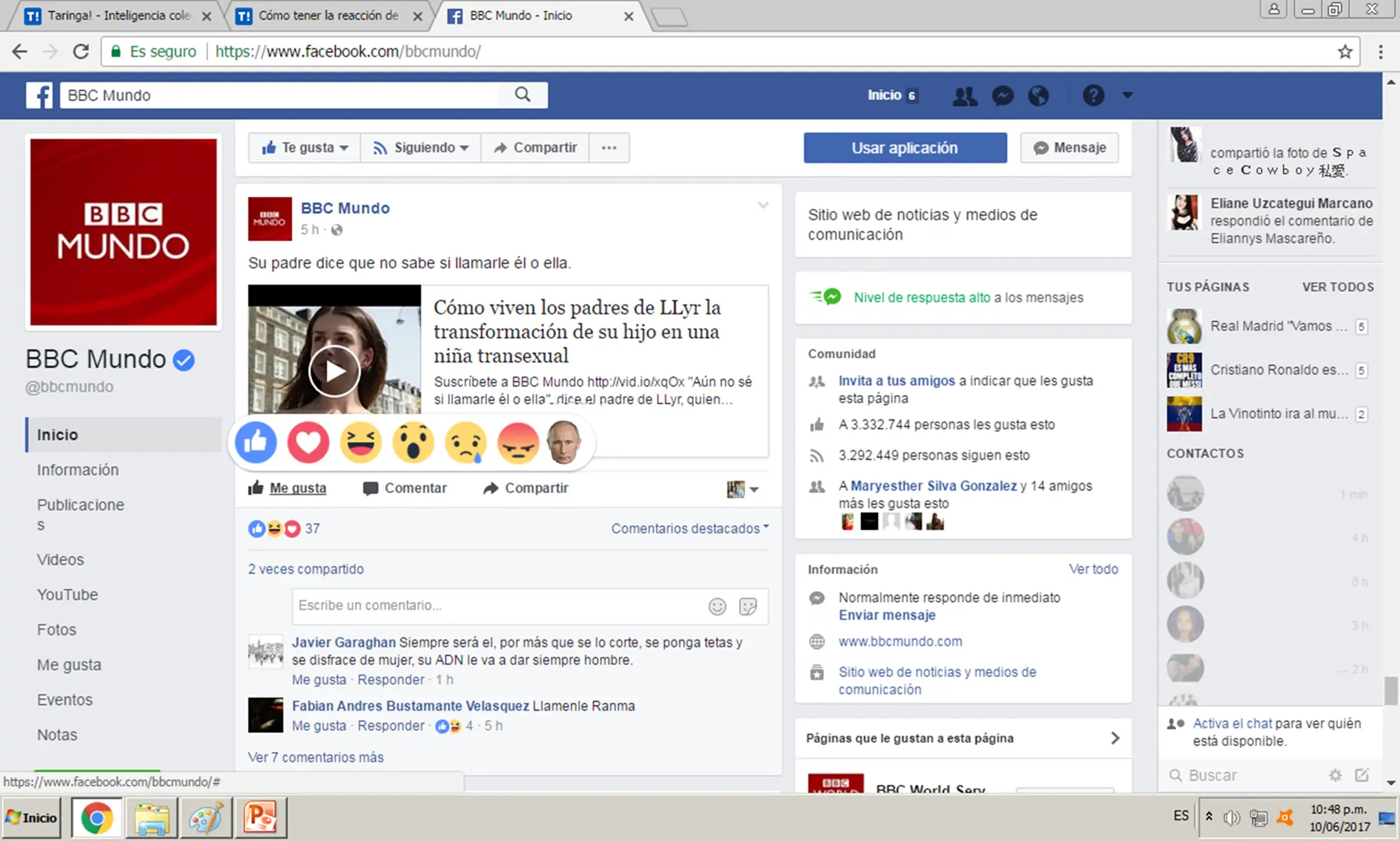Click the Facebook search input field
This screenshot has width=1400, height=841.
pos(279,95)
